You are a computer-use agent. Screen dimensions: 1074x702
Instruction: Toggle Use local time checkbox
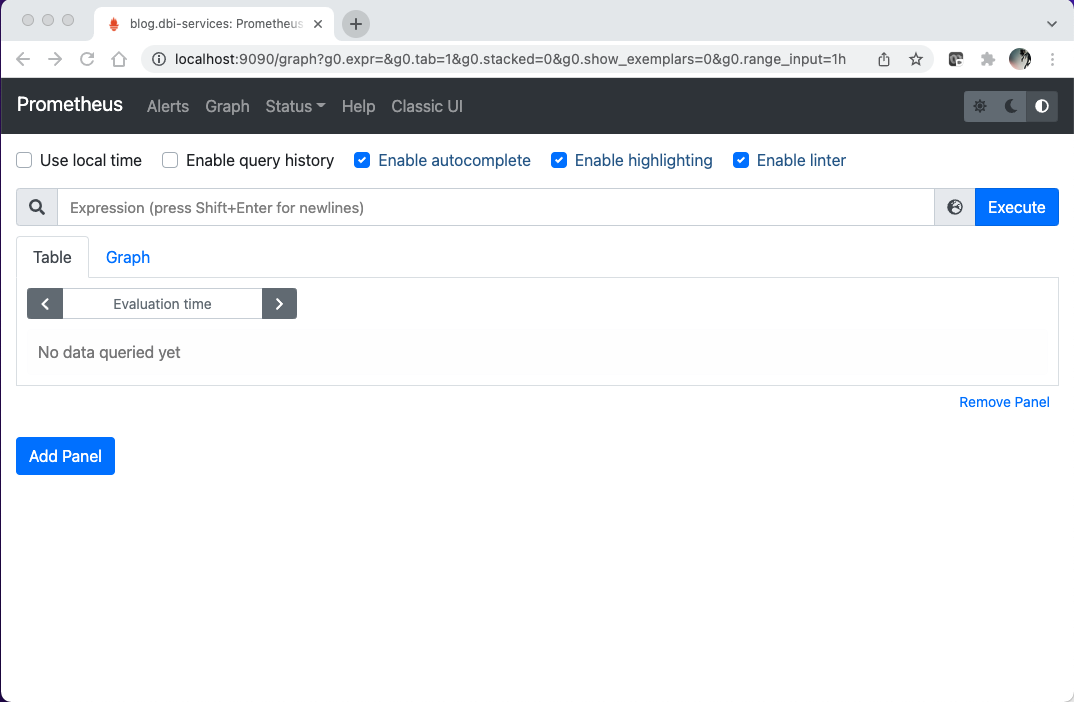[24, 160]
